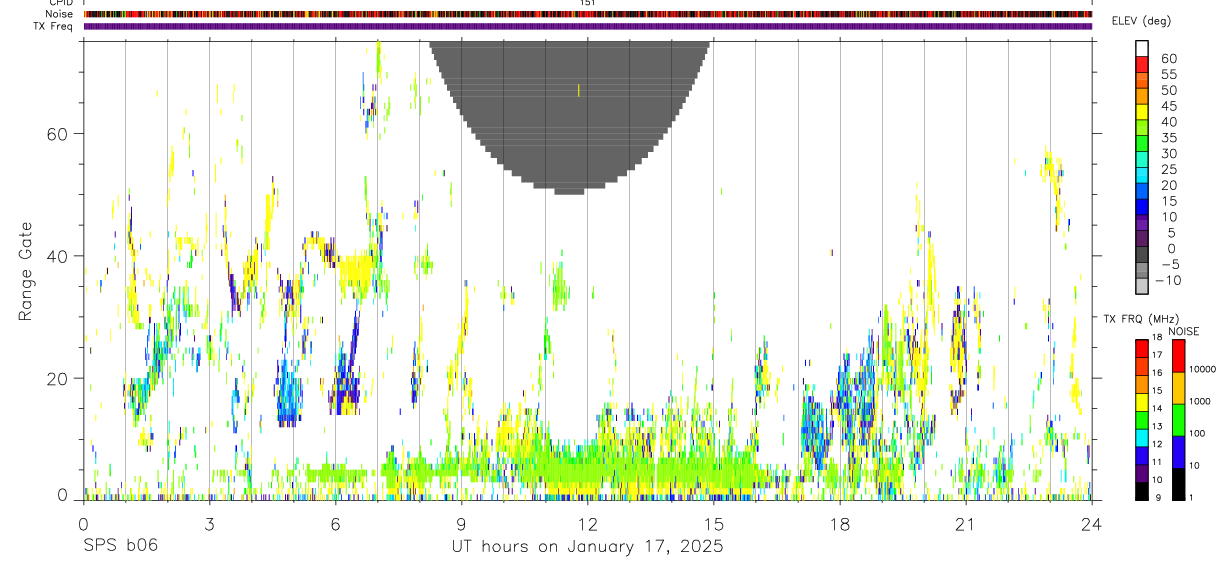Click the multicolored Noise strip above the plot

coord(588,14)
